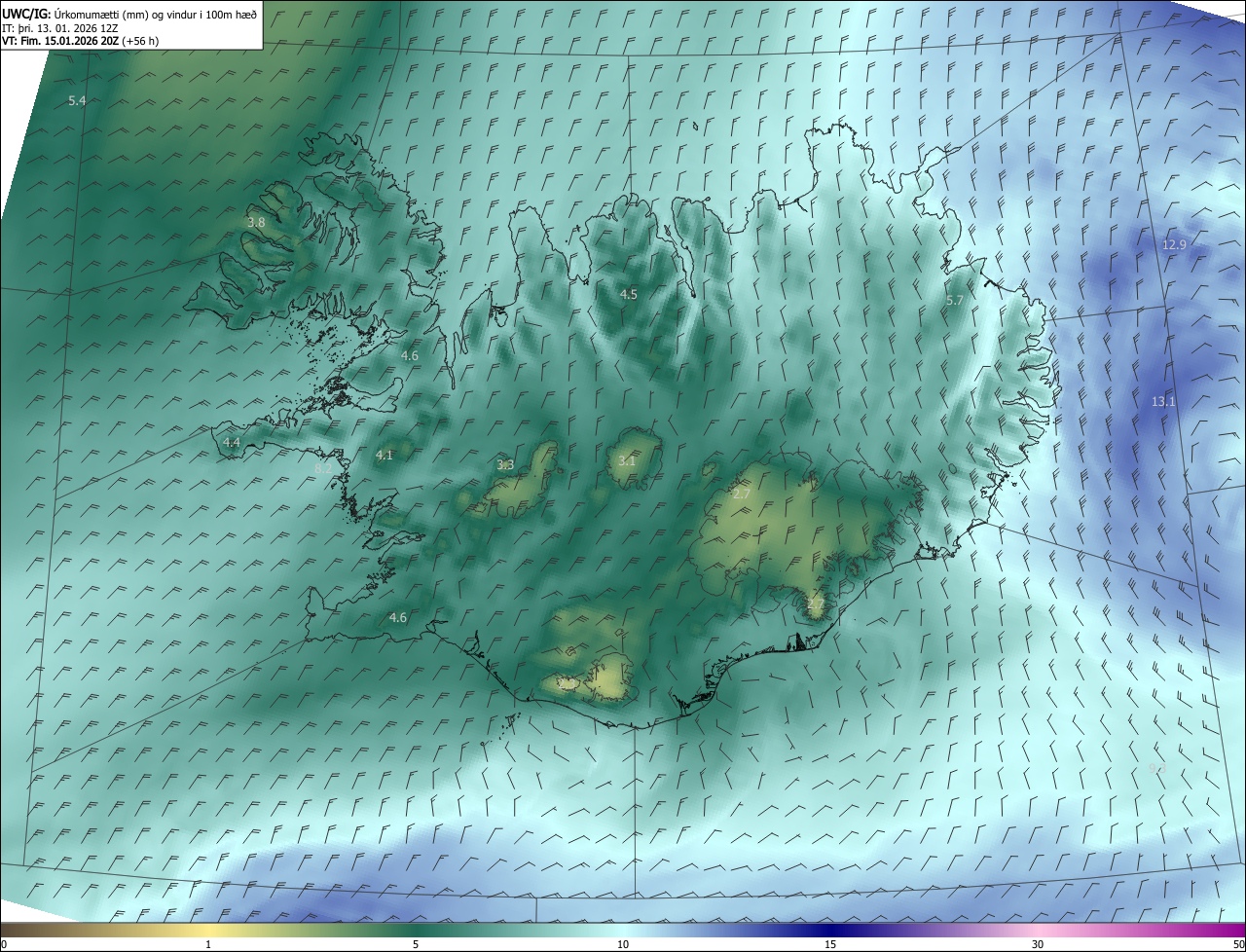Click the 8.2 value label in the bay
Image resolution: width=1246 pixels, height=952 pixels.
pyautogui.click(x=323, y=468)
